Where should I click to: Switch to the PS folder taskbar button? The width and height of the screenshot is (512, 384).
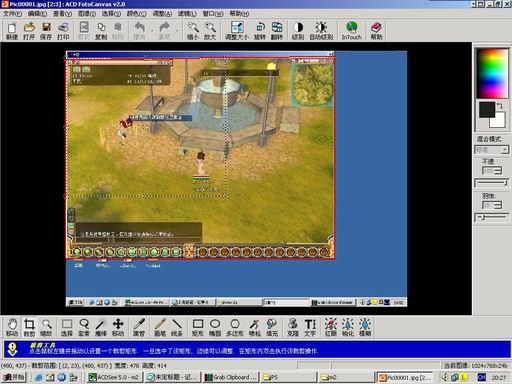coord(288,377)
